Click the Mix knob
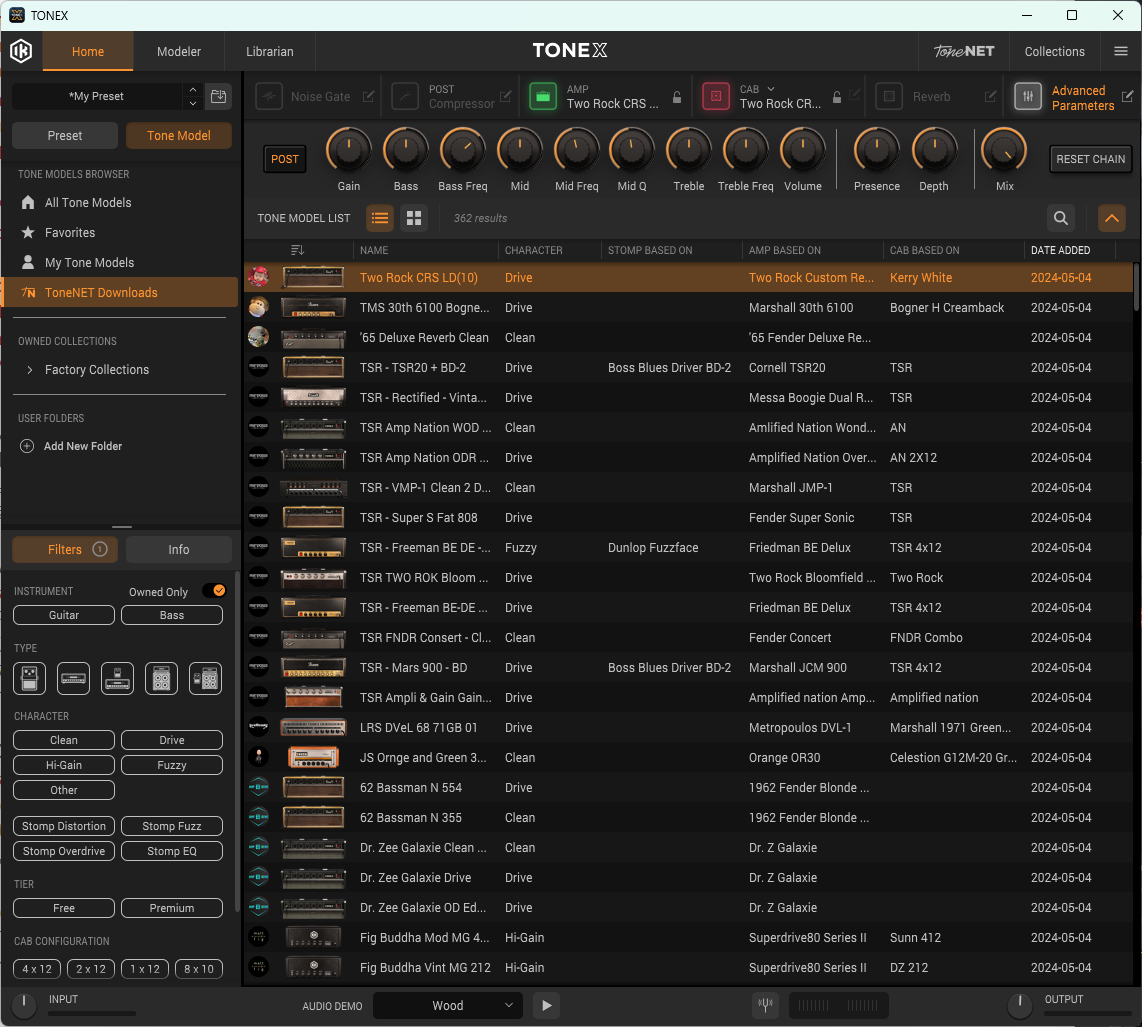This screenshot has width=1142, height=1027. (x=1004, y=151)
